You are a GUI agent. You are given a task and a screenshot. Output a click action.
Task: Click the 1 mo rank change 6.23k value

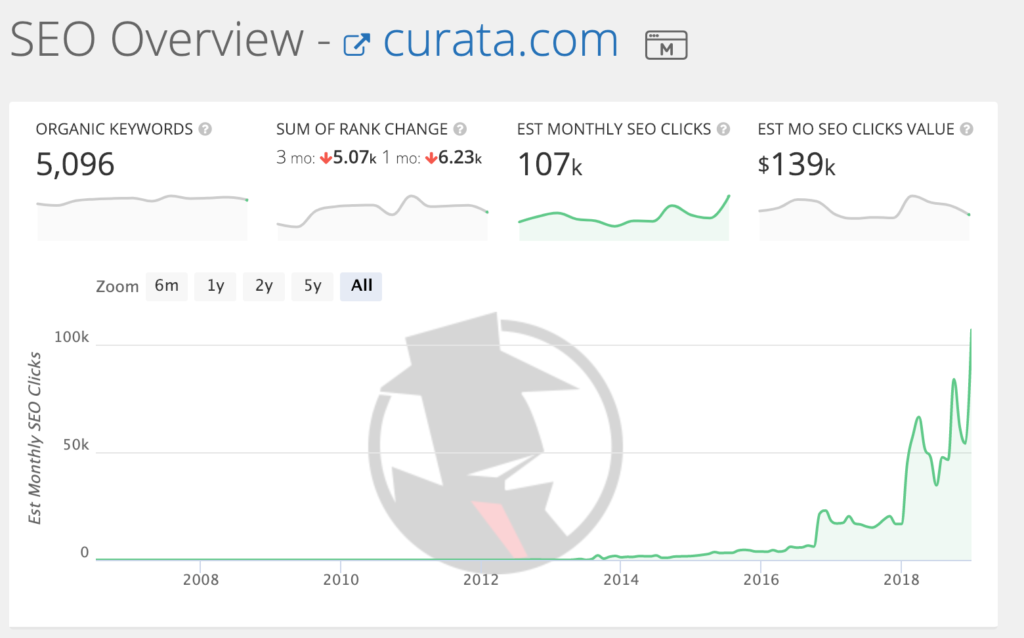tap(453, 158)
